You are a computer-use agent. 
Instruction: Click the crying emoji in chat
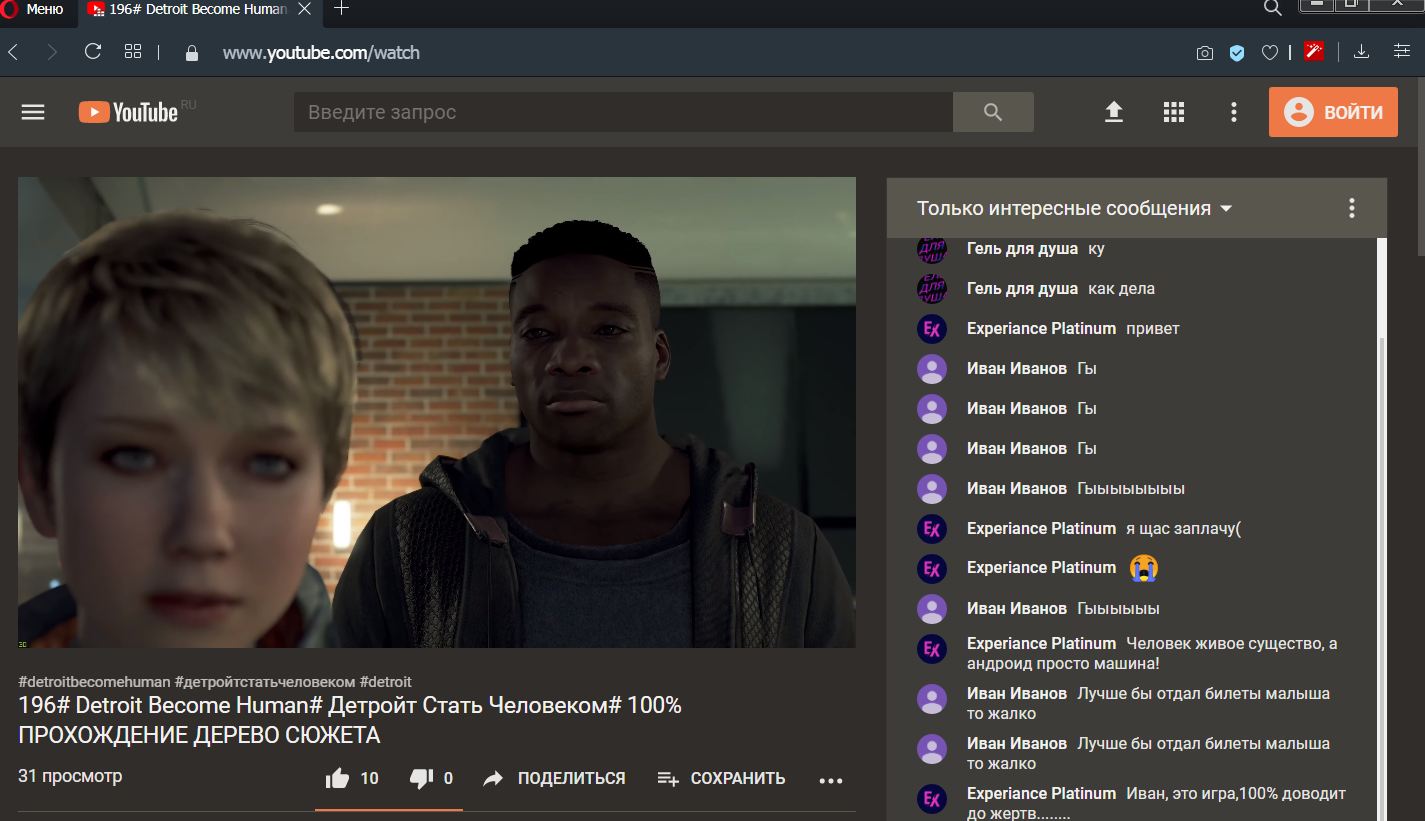(x=1143, y=568)
